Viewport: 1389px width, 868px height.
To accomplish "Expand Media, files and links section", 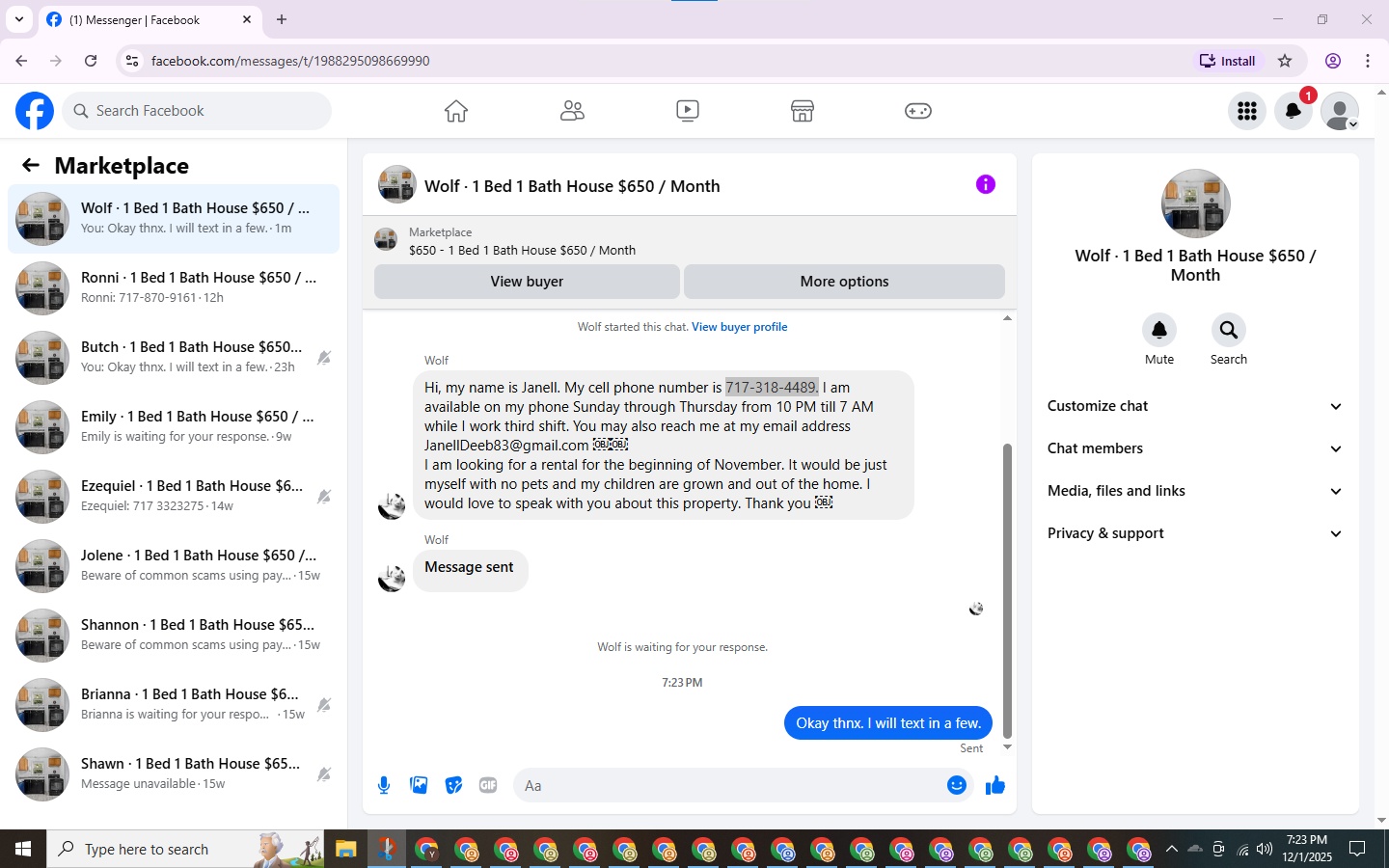I will pyautogui.click(x=1195, y=491).
